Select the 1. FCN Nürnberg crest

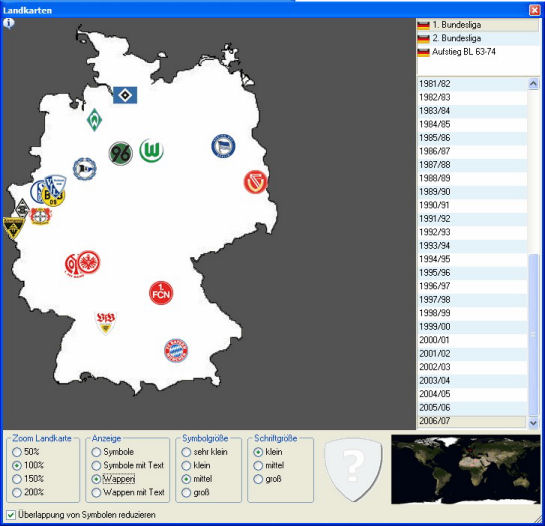click(161, 293)
